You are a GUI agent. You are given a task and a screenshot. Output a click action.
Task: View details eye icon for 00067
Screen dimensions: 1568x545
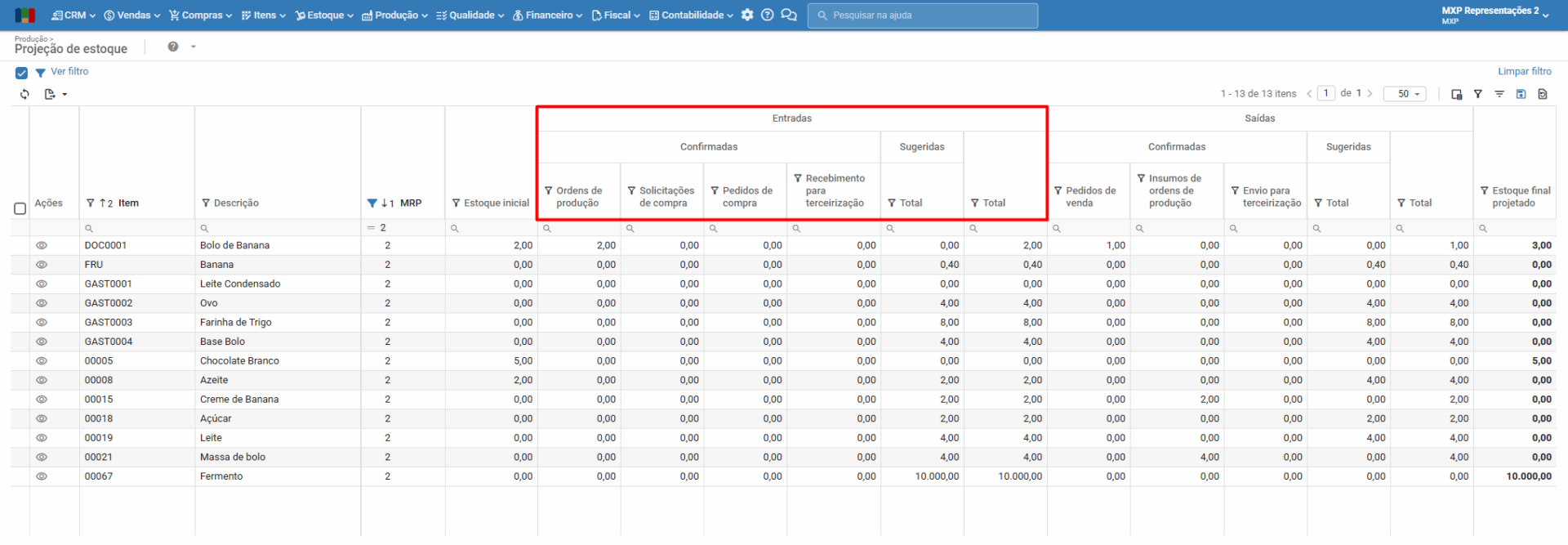point(42,476)
